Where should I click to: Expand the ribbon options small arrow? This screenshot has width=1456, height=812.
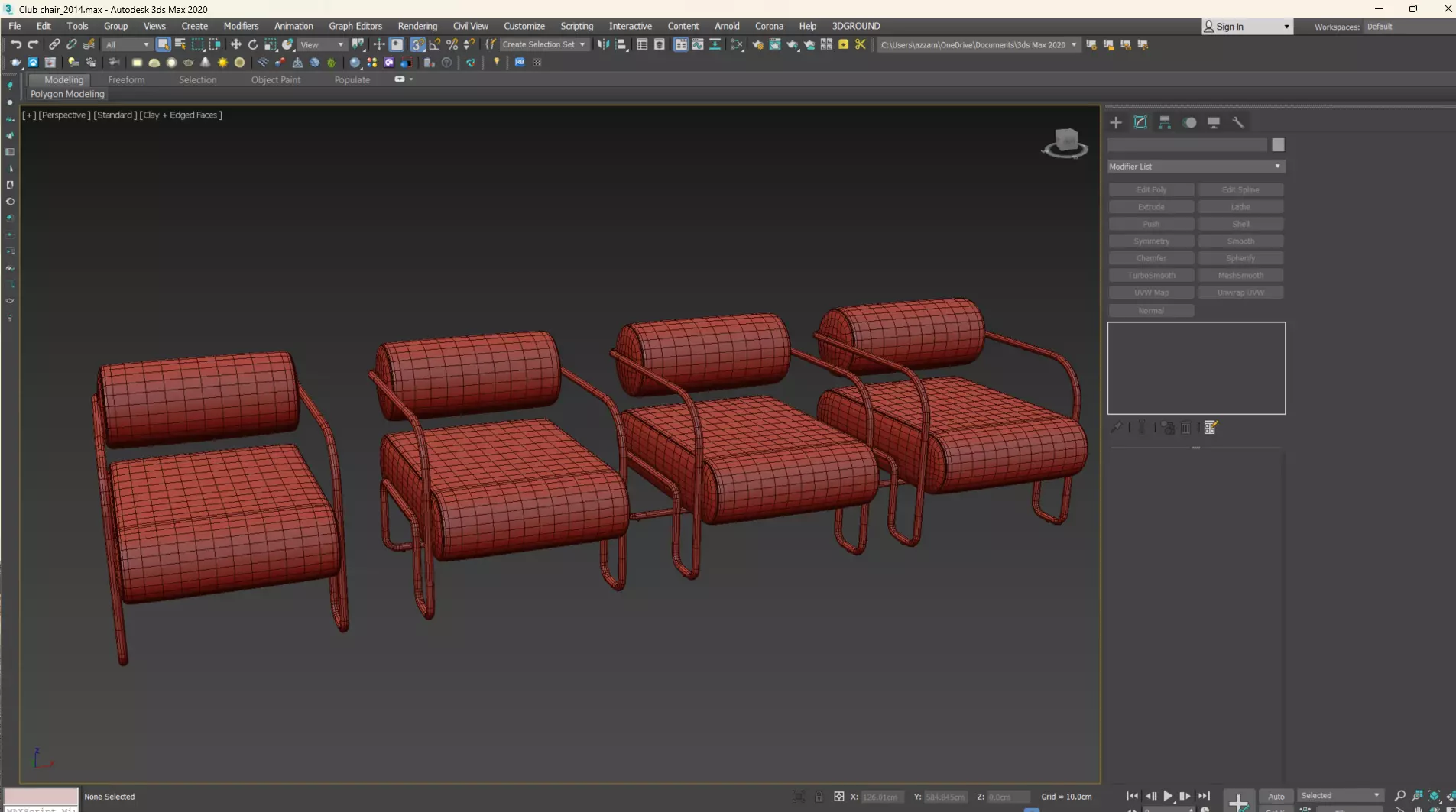point(411,79)
